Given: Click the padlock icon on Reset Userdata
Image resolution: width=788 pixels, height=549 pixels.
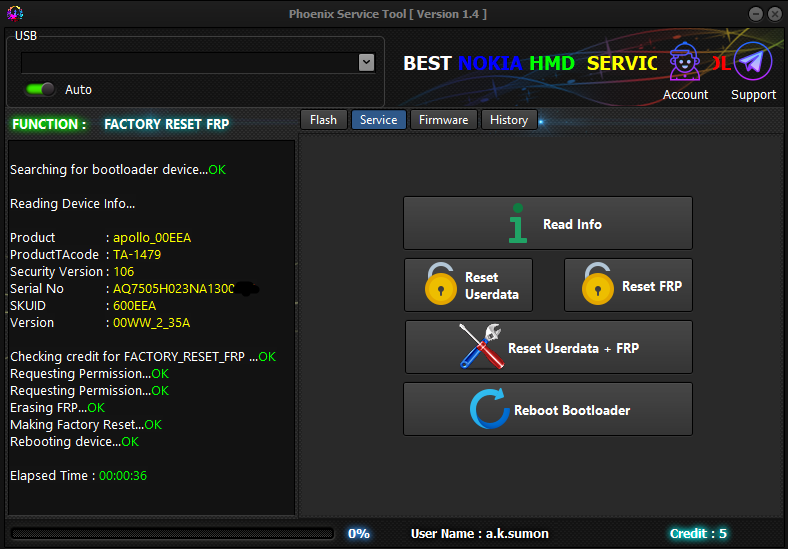Looking at the screenshot, I should point(441,284).
